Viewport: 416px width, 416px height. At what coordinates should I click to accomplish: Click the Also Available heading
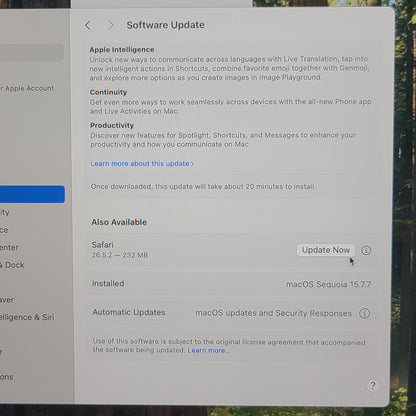click(x=119, y=222)
